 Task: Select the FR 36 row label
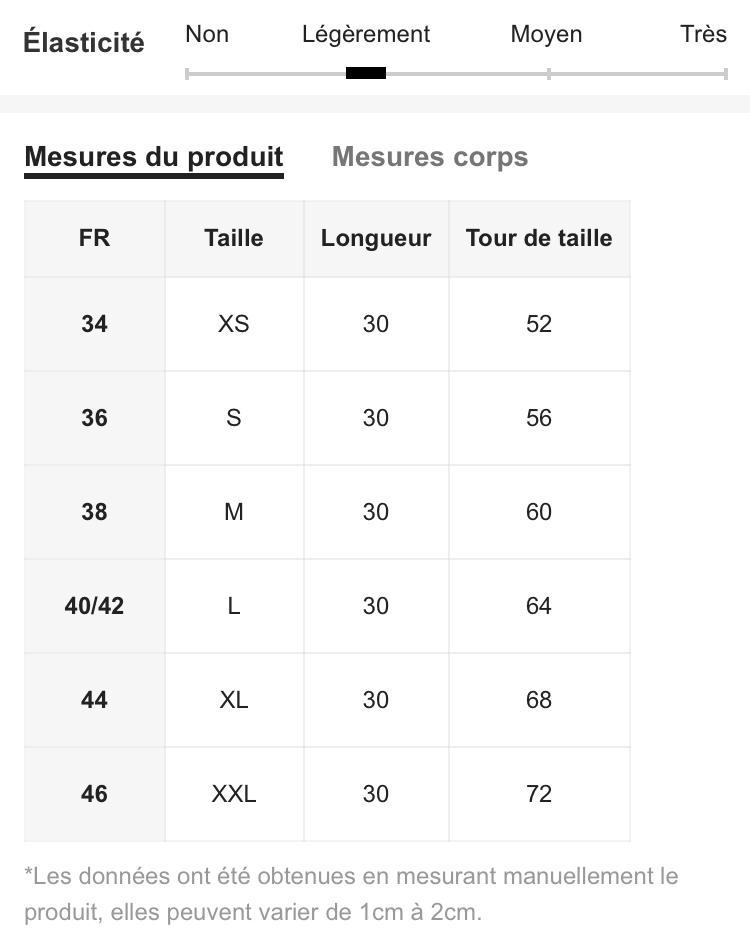pos(95,418)
